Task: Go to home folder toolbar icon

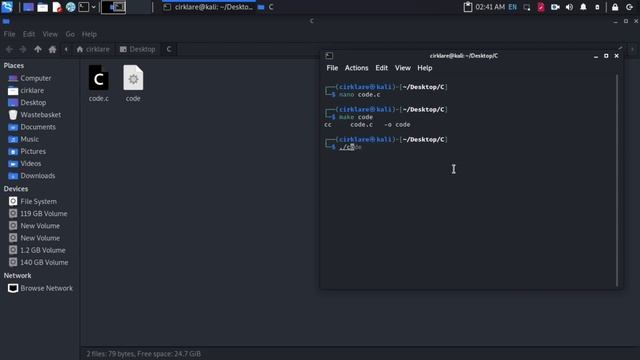Action: point(52,49)
